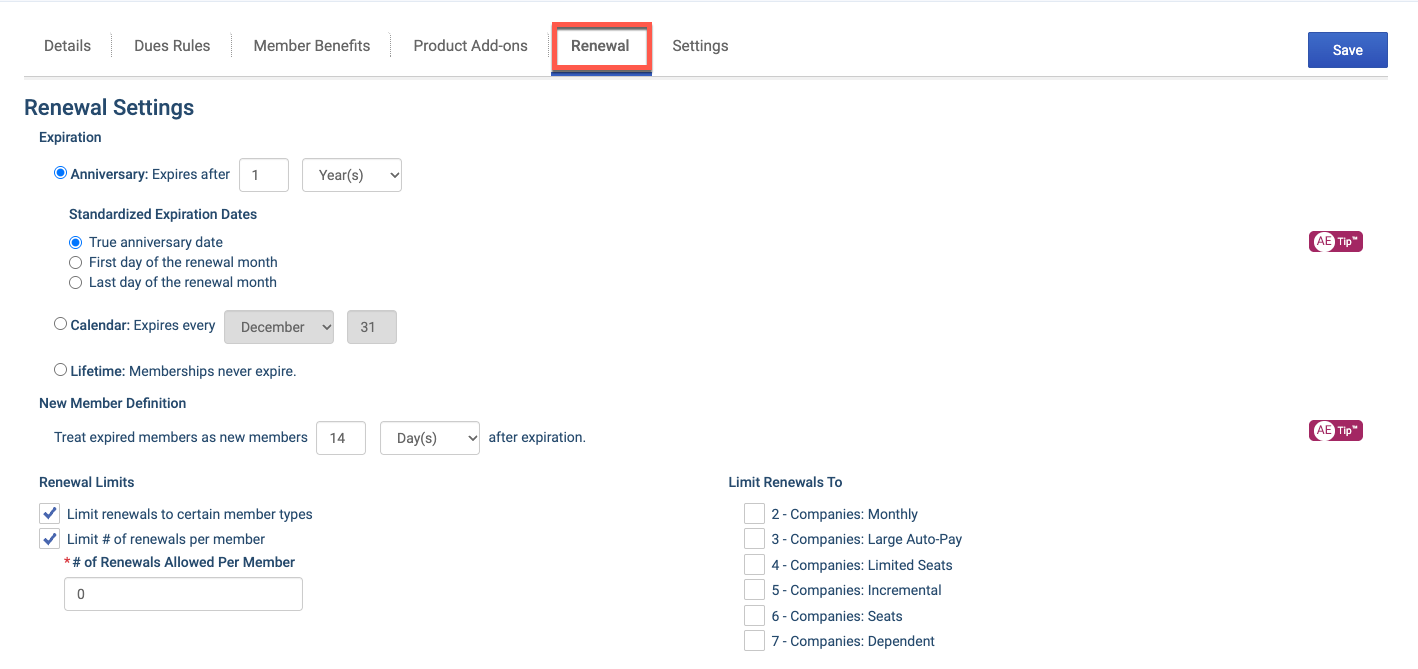Enable 4 - Companies: Limited Seats checkbox
Viewport: 1418px width, 669px height.
(x=754, y=565)
